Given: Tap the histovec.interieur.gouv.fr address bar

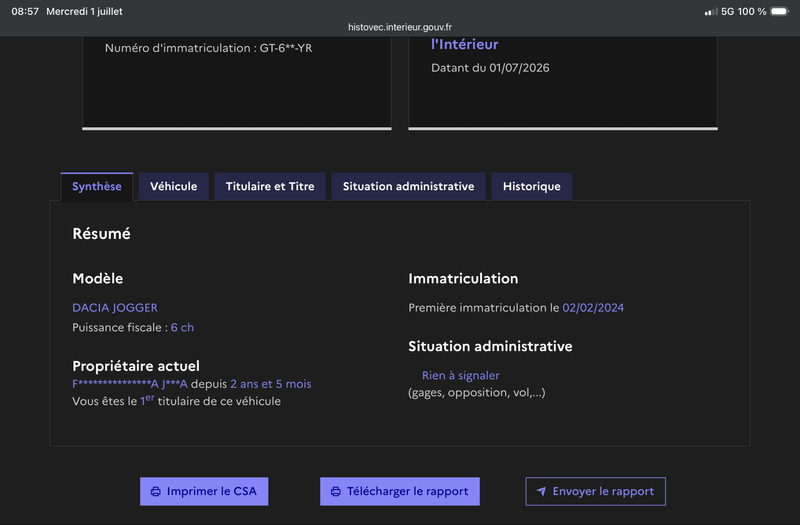Looking at the screenshot, I should coord(400,27).
